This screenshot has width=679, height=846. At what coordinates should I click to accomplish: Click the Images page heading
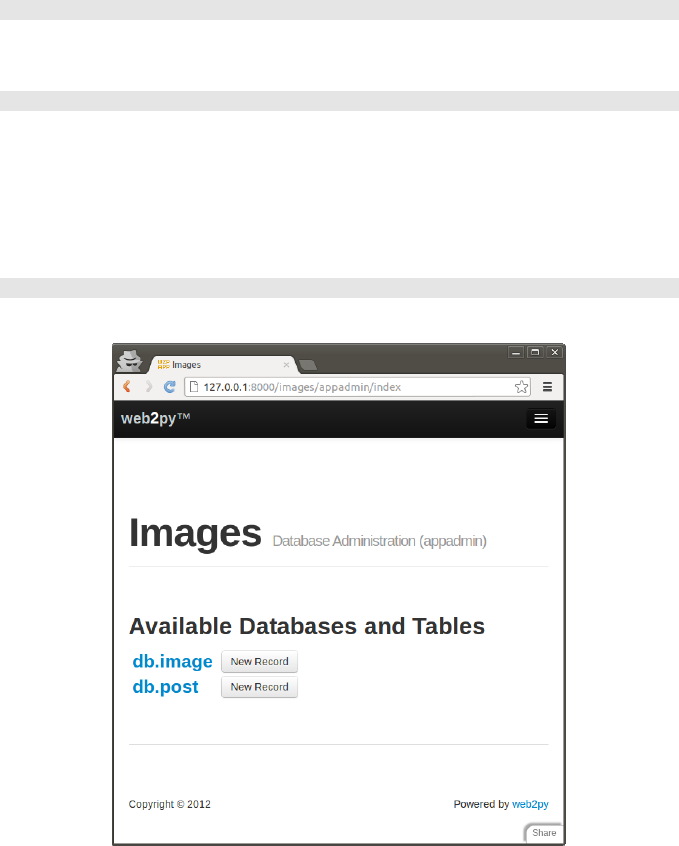[195, 533]
